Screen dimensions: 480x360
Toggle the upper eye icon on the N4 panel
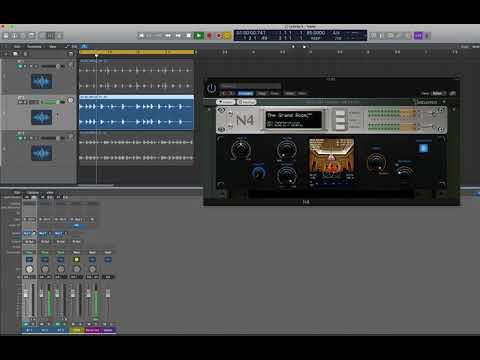[x=221, y=110]
